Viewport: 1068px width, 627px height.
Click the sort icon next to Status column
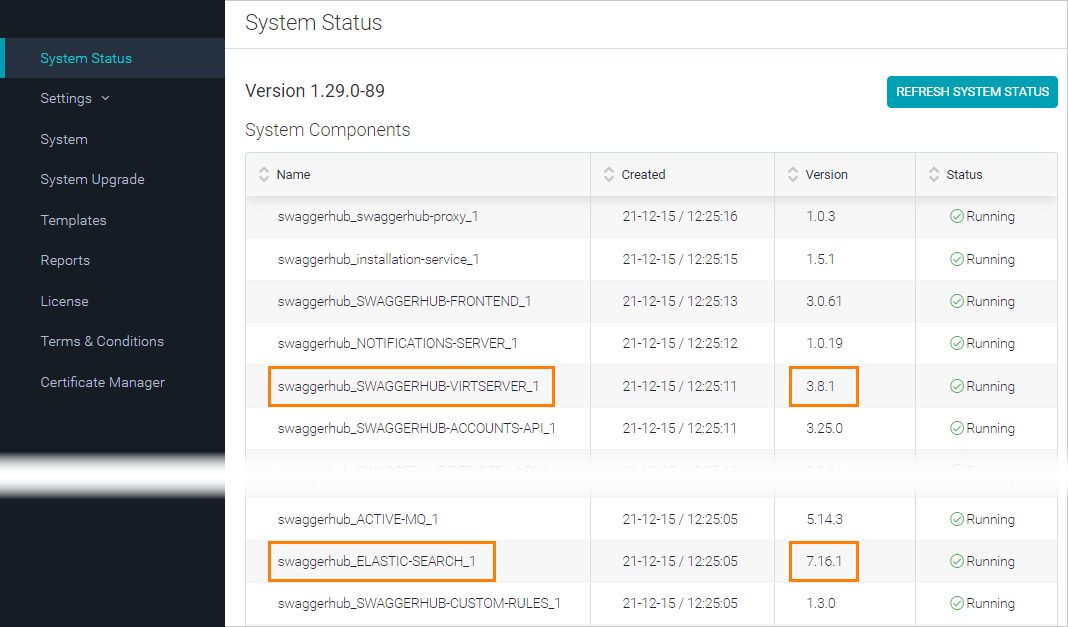click(932, 174)
